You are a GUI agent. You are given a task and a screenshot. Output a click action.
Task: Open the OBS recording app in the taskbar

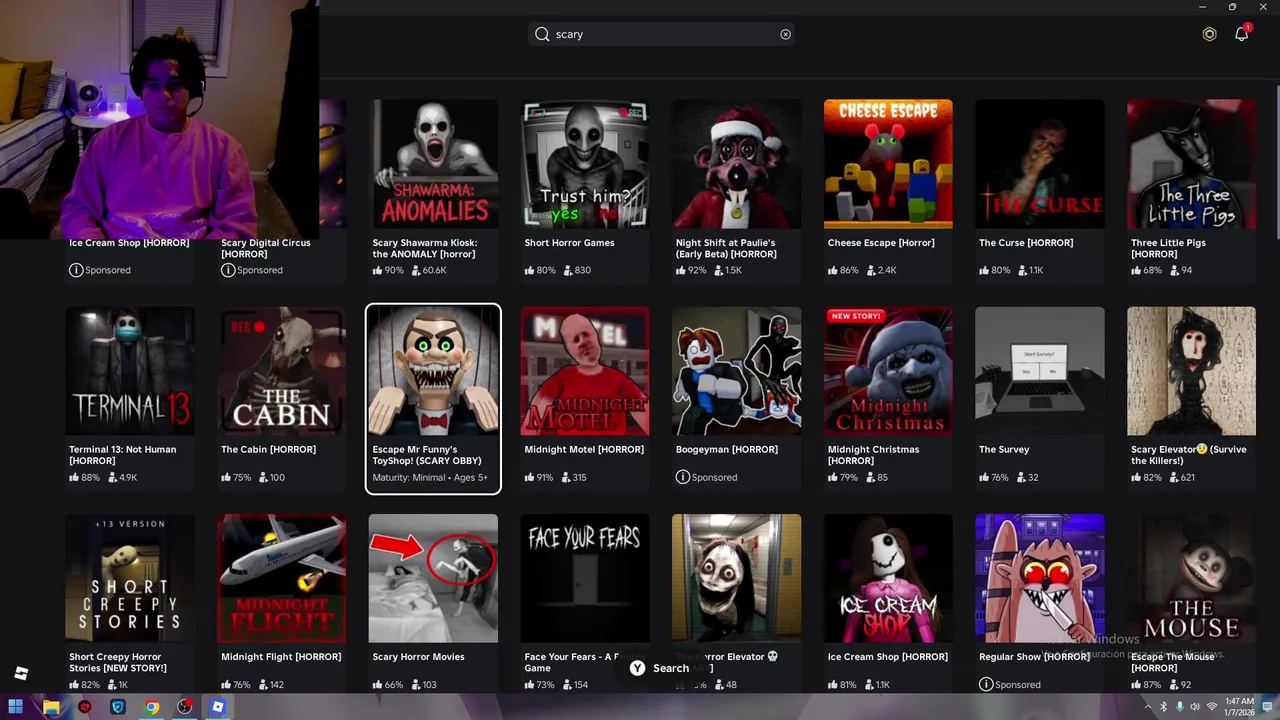185,707
